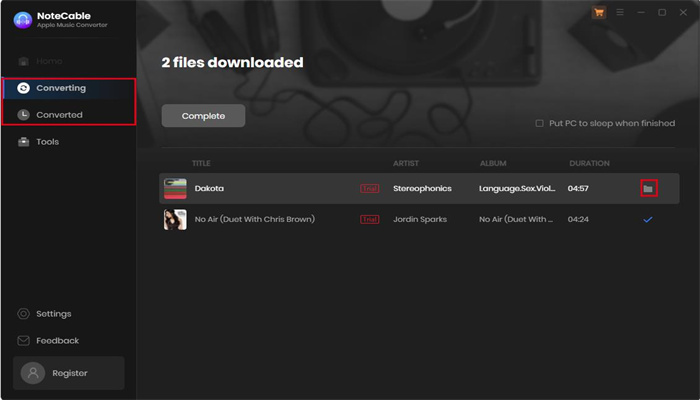Image resolution: width=700 pixels, height=400 pixels.
Task: Select the Dakota album thumbnail
Action: click(x=175, y=188)
